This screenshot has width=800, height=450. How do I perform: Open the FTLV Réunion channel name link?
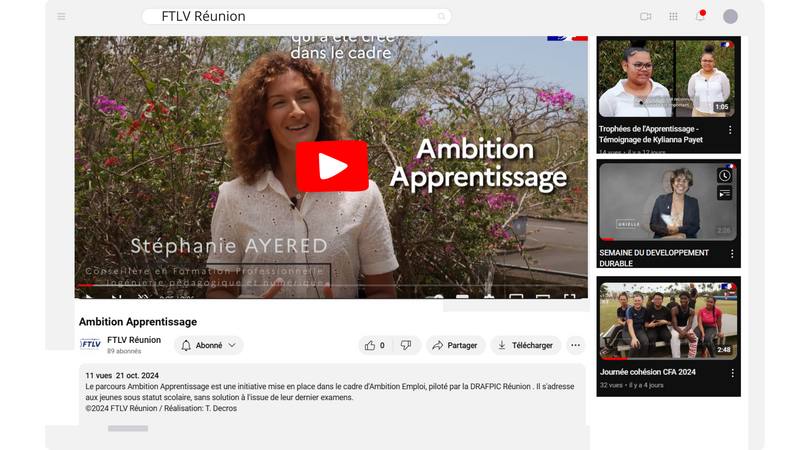pyautogui.click(x=134, y=340)
